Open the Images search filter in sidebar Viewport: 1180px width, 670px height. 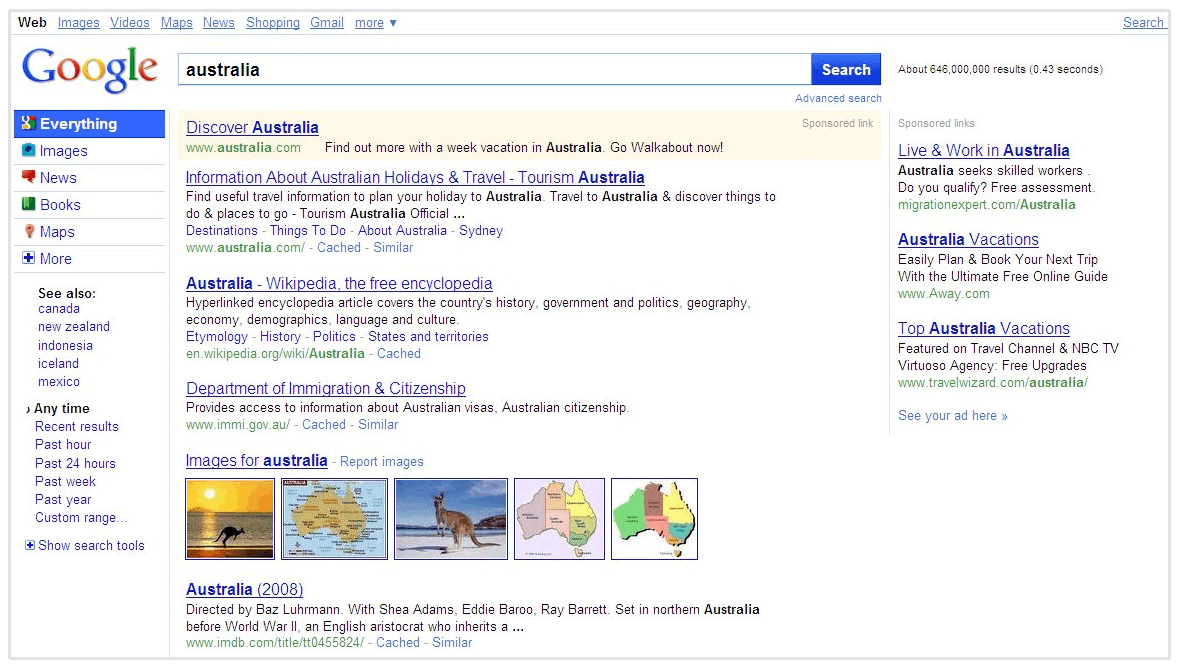point(27,150)
